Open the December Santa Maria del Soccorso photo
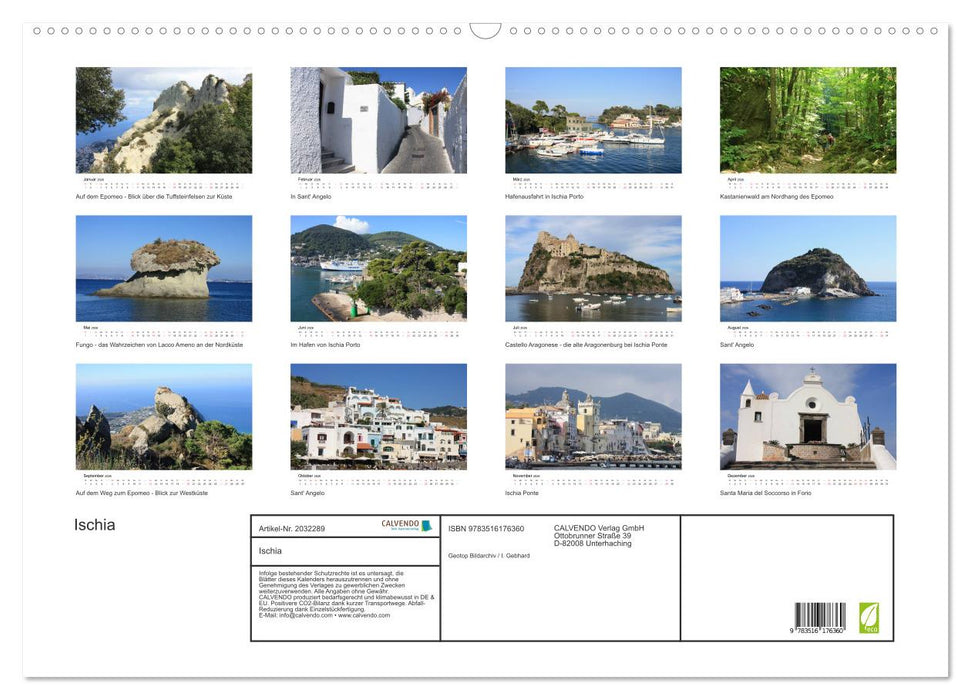 pos(806,416)
